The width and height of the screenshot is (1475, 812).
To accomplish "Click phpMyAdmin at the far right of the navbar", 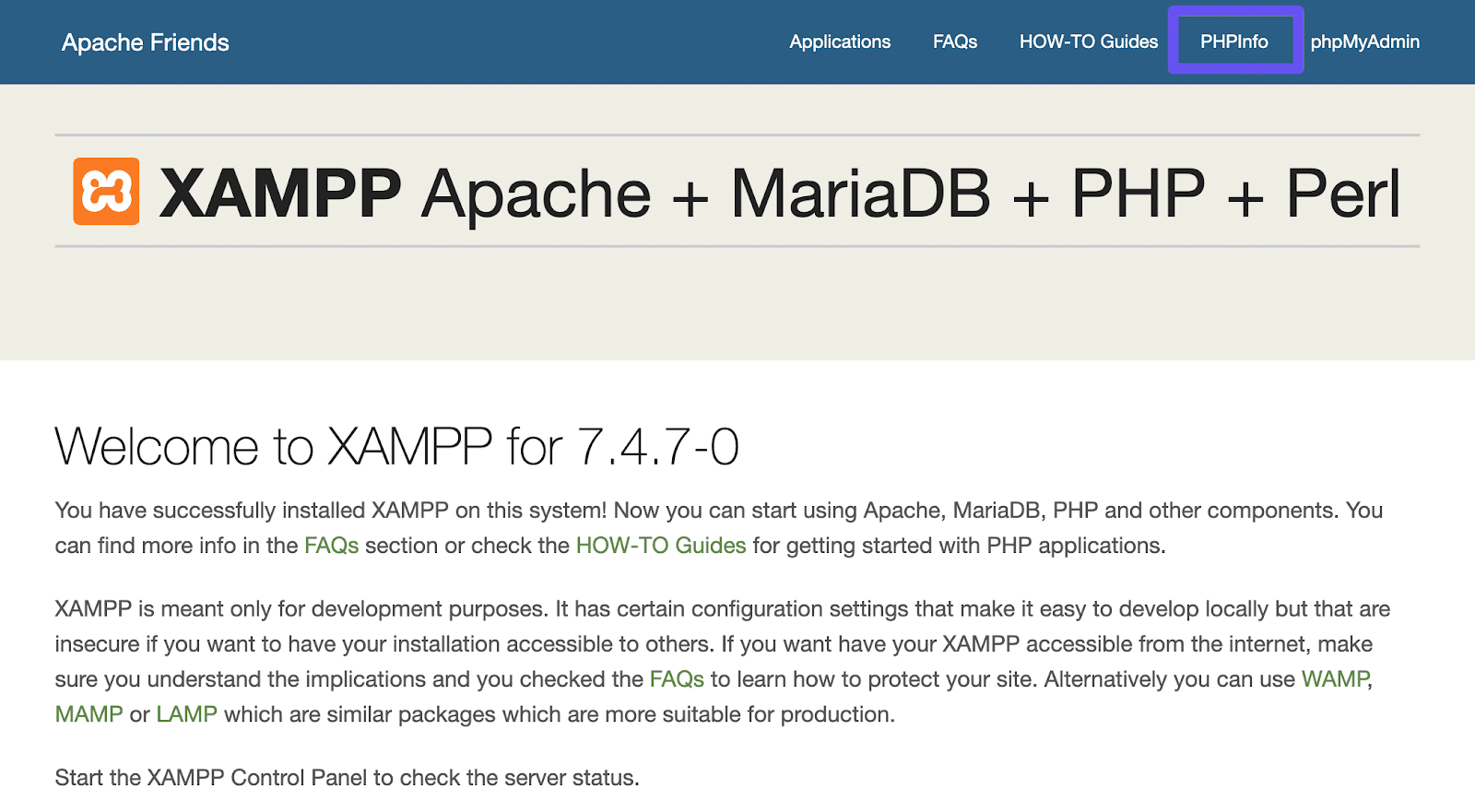I will click(1365, 41).
